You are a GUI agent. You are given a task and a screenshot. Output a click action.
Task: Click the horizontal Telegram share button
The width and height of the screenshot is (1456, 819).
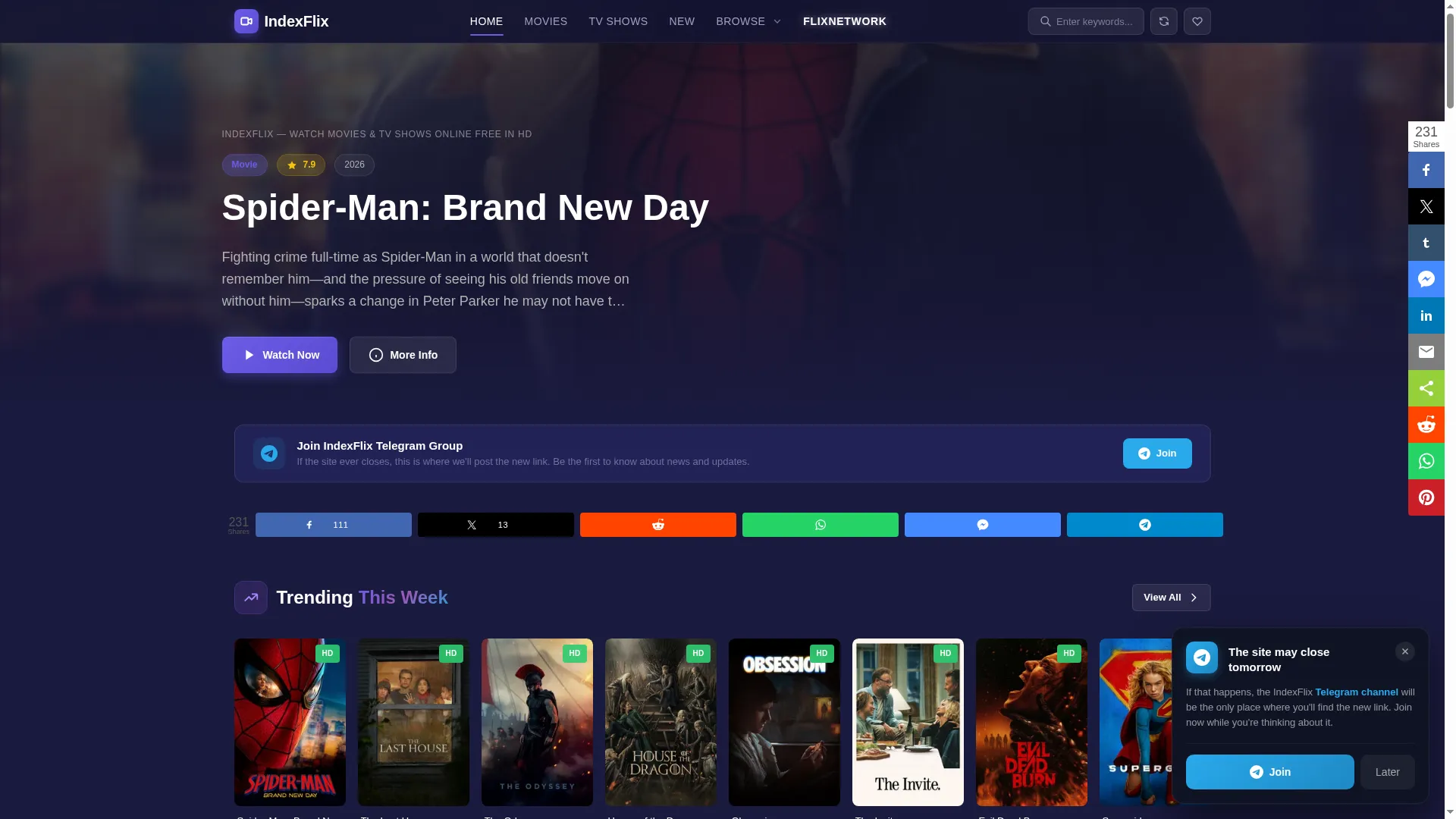coord(1145,525)
